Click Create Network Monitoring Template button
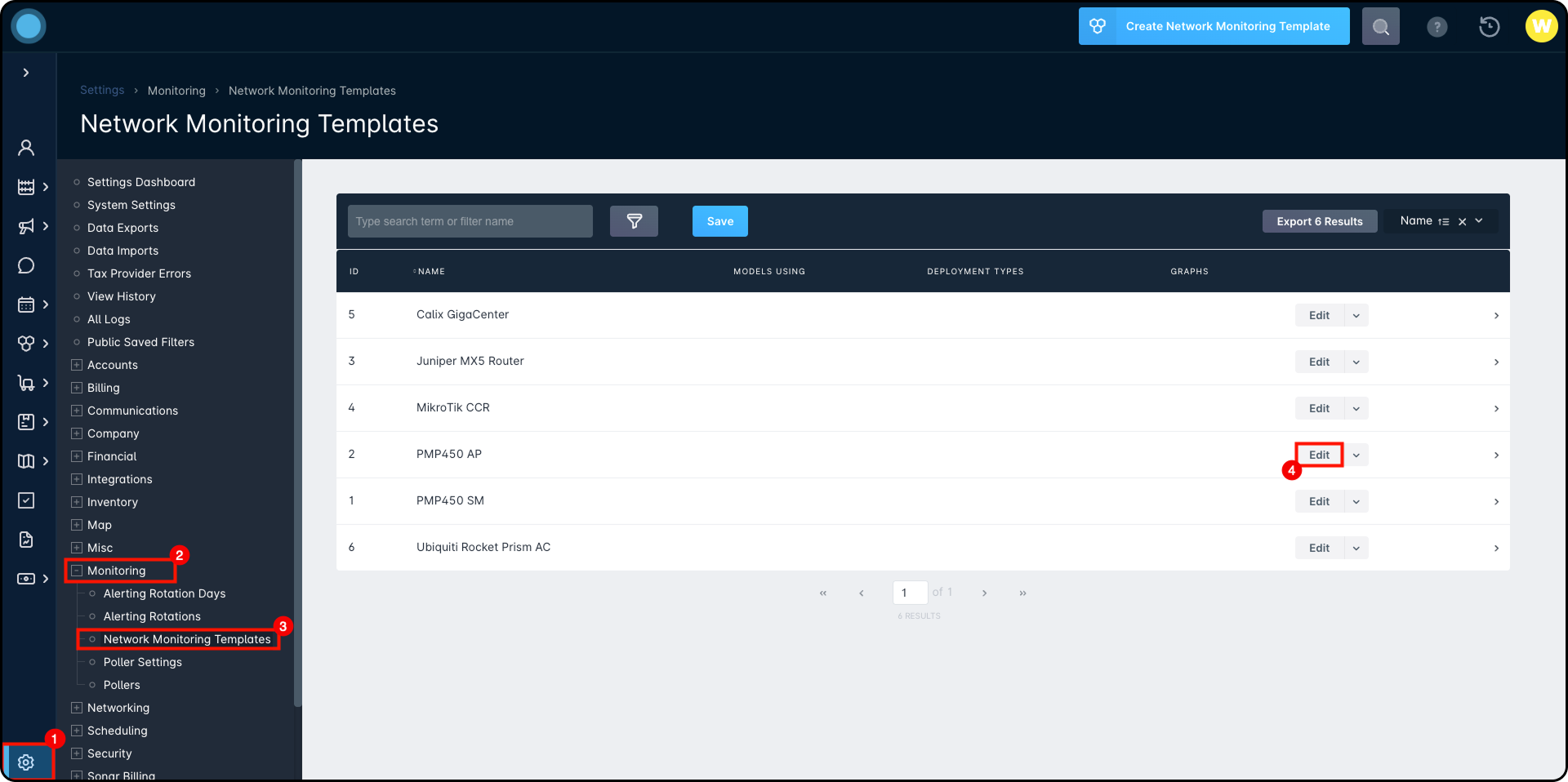The height and width of the screenshot is (782, 1568). tap(1214, 26)
